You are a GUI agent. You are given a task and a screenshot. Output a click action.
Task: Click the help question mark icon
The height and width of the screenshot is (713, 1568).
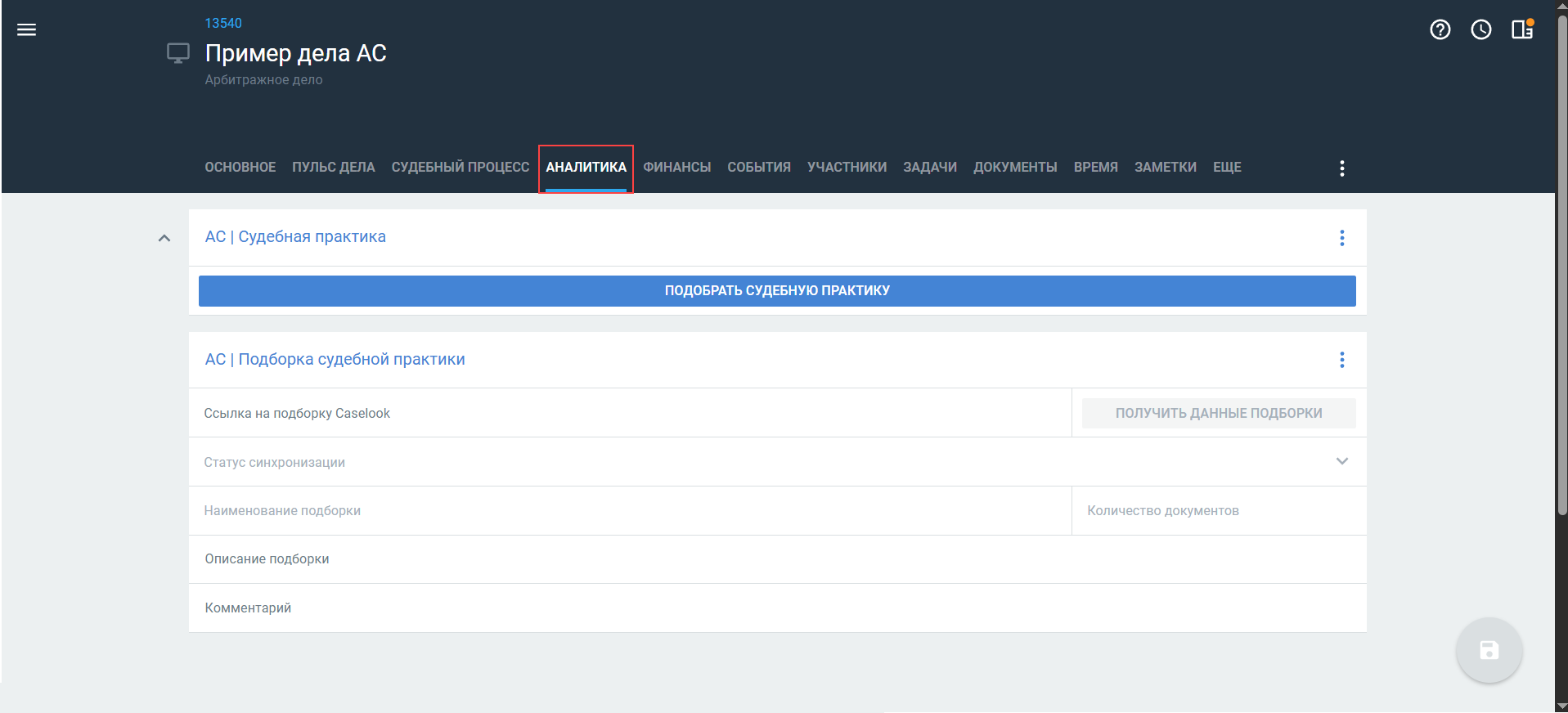click(1440, 30)
